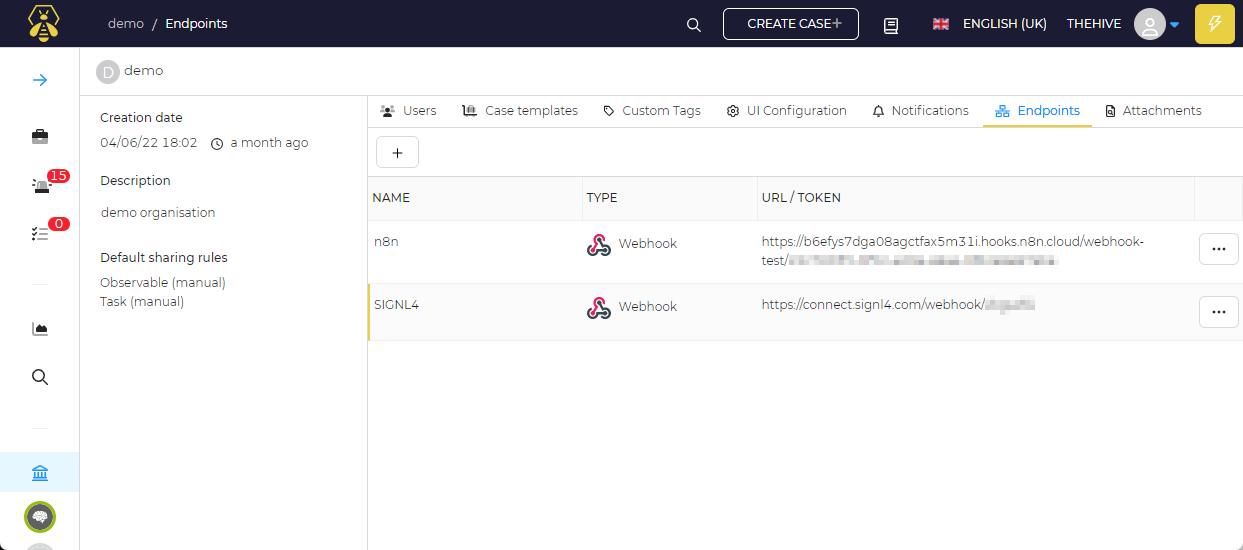Screen dimensions: 1243x550
Task: Open search via sidebar magnifier icon
Action: (x=40, y=377)
